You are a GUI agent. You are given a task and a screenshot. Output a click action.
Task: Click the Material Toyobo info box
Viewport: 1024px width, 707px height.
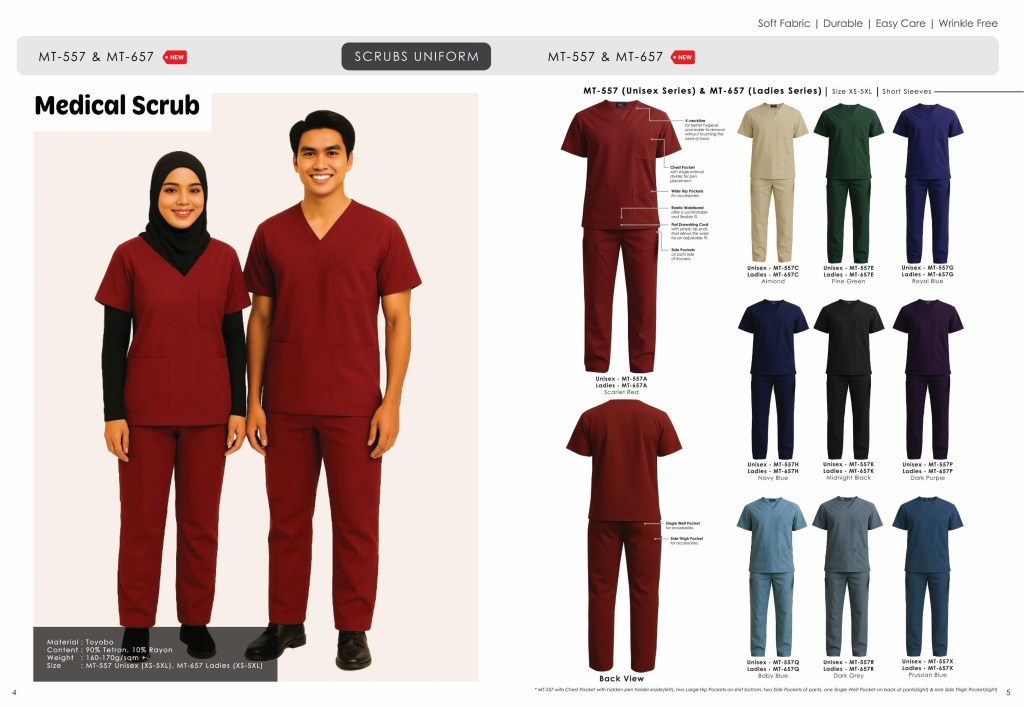tap(155, 653)
